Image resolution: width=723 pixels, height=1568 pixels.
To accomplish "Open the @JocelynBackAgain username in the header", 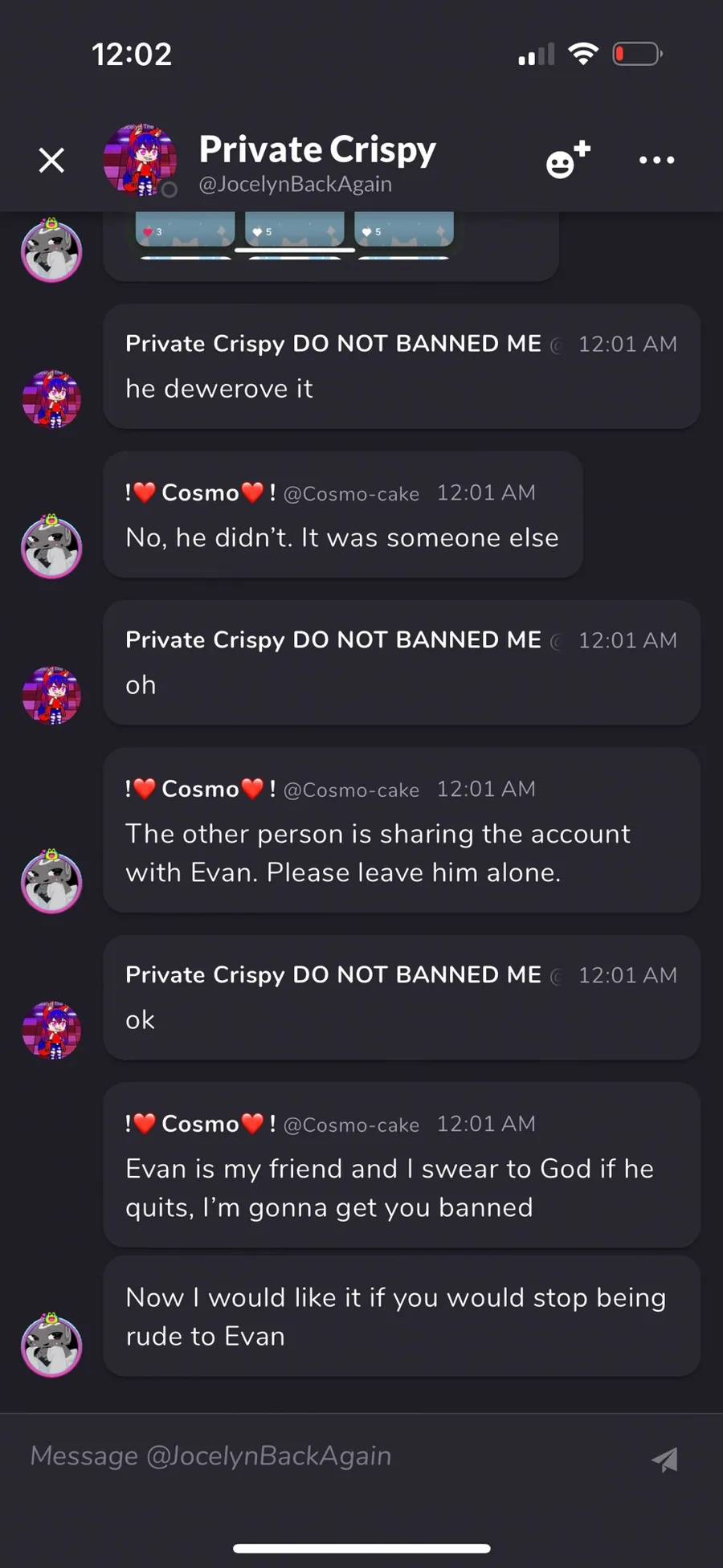I will pos(296,185).
